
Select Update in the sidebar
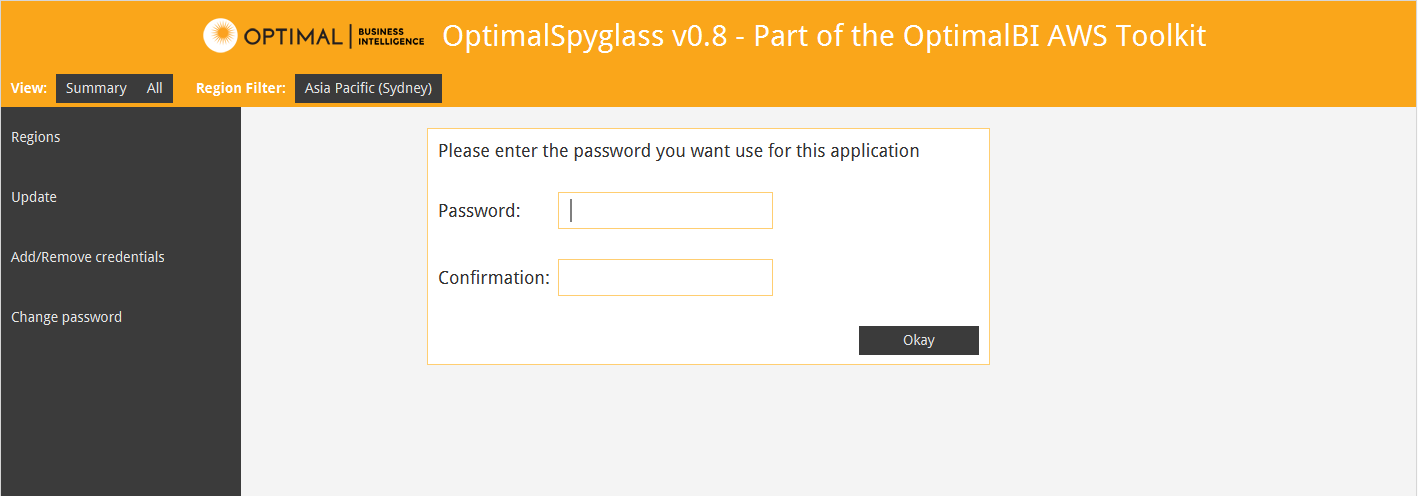[x=34, y=197]
